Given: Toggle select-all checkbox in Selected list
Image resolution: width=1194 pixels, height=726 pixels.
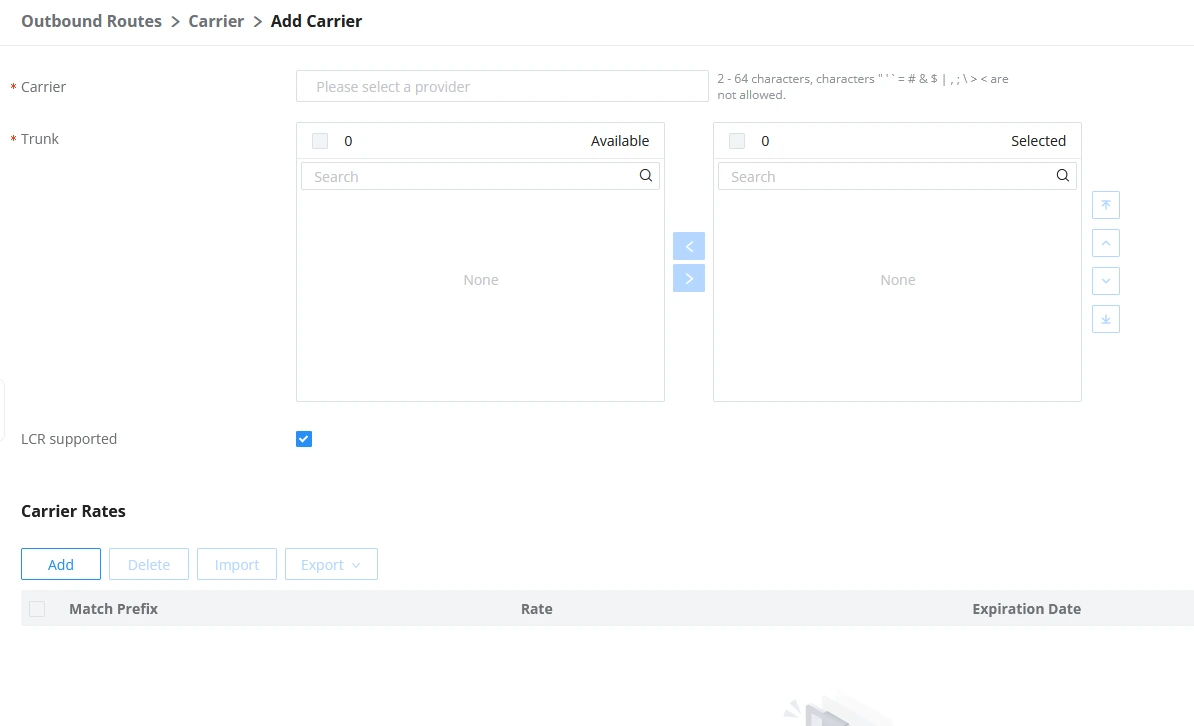Looking at the screenshot, I should click(x=736, y=141).
